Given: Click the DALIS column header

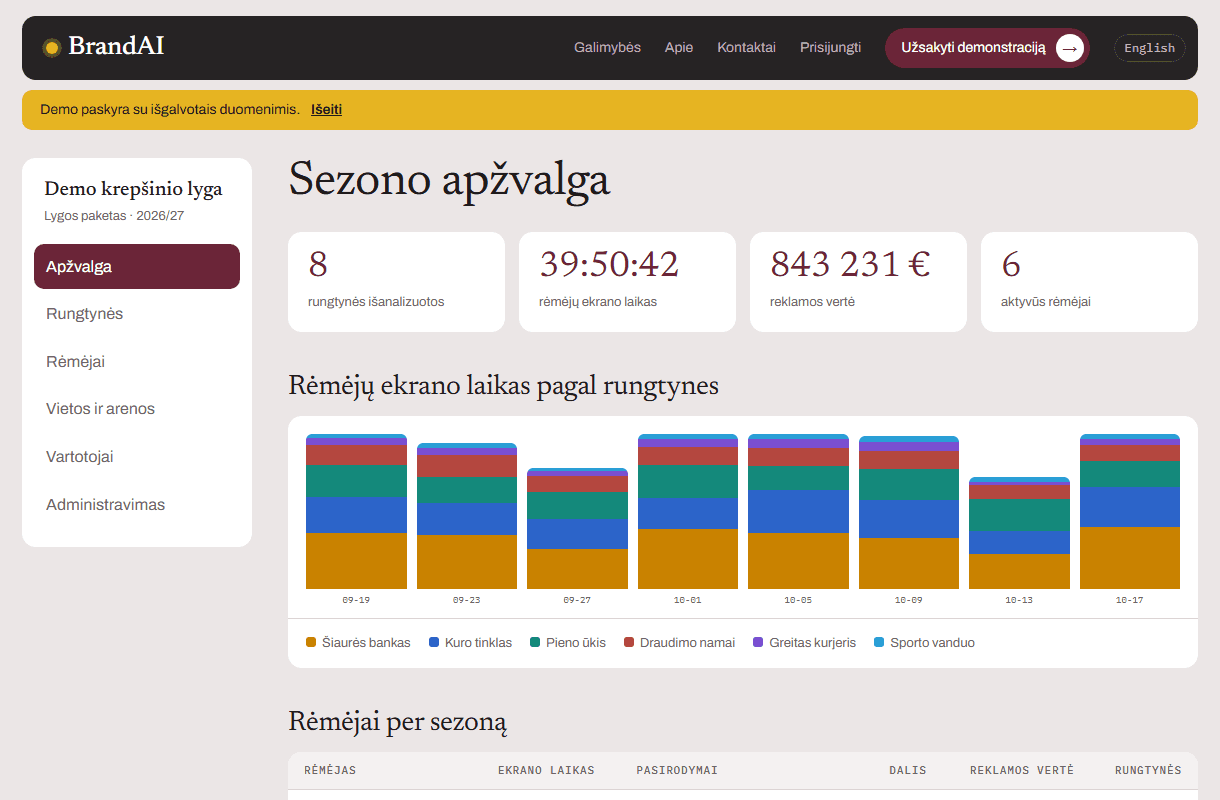Looking at the screenshot, I should tap(908, 771).
